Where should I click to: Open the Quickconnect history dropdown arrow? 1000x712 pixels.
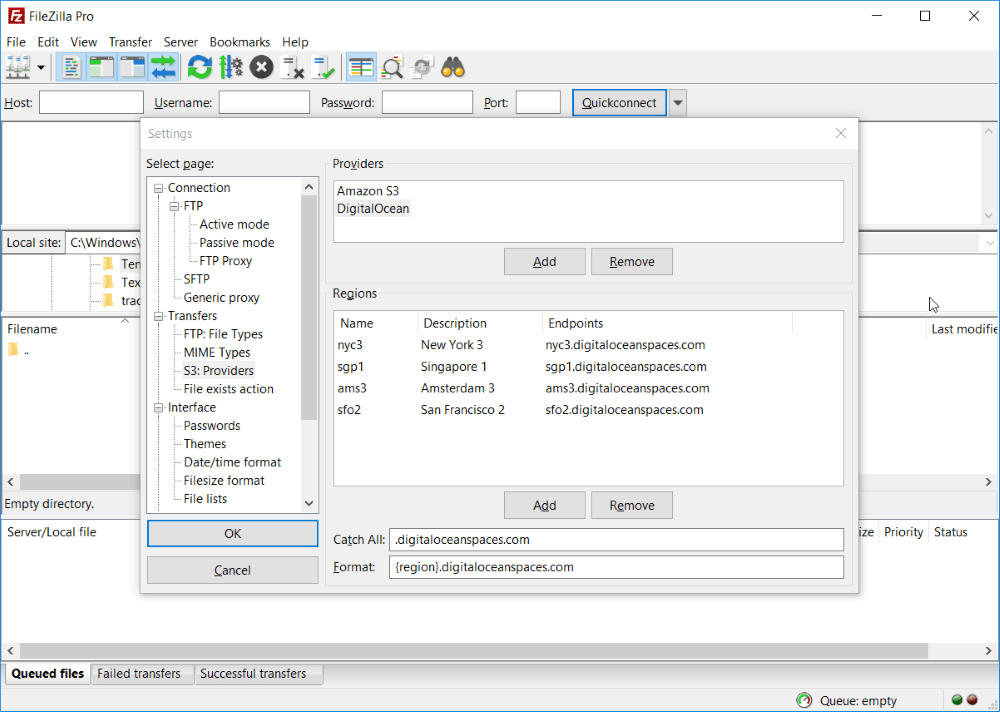tap(678, 103)
